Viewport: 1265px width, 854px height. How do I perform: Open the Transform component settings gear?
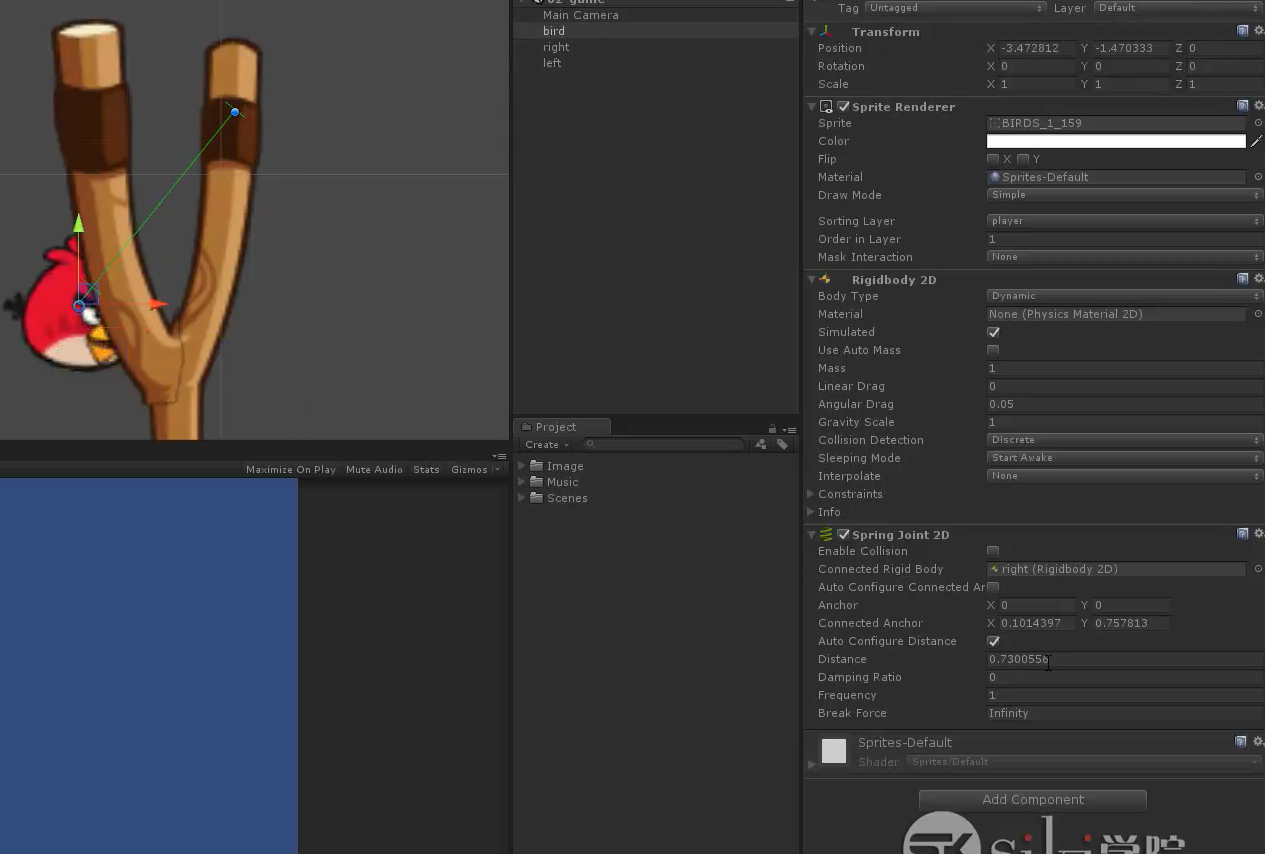(1258, 31)
